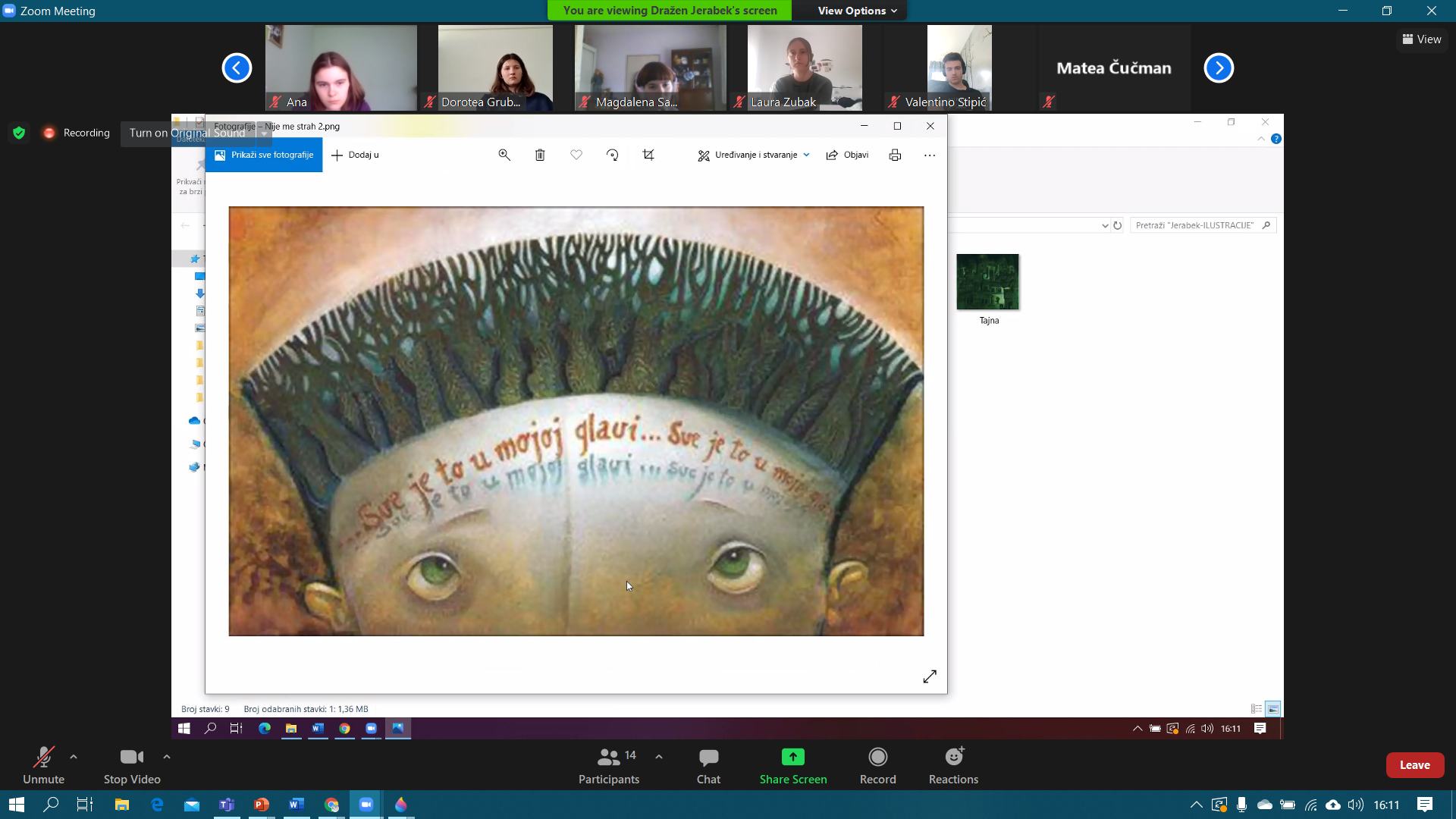This screenshot has width=1456, height=819.
Task: Collapse the explorer ribbon with the chevron
Action: 1261,139
